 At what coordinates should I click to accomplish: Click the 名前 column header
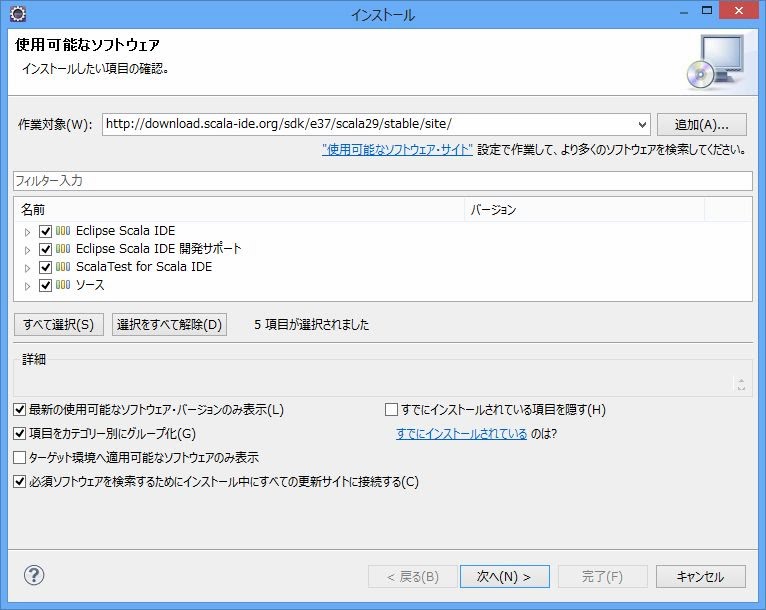tap(240, 210)
